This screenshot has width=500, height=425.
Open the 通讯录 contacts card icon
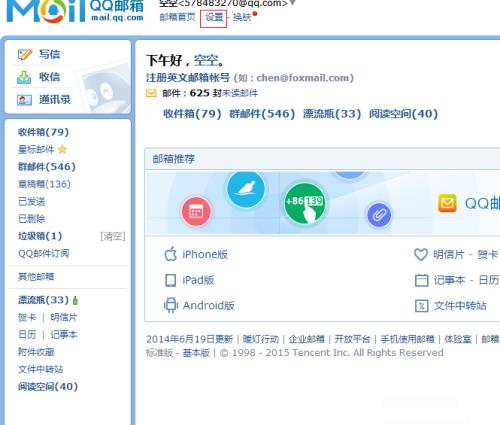pos(24,100)
